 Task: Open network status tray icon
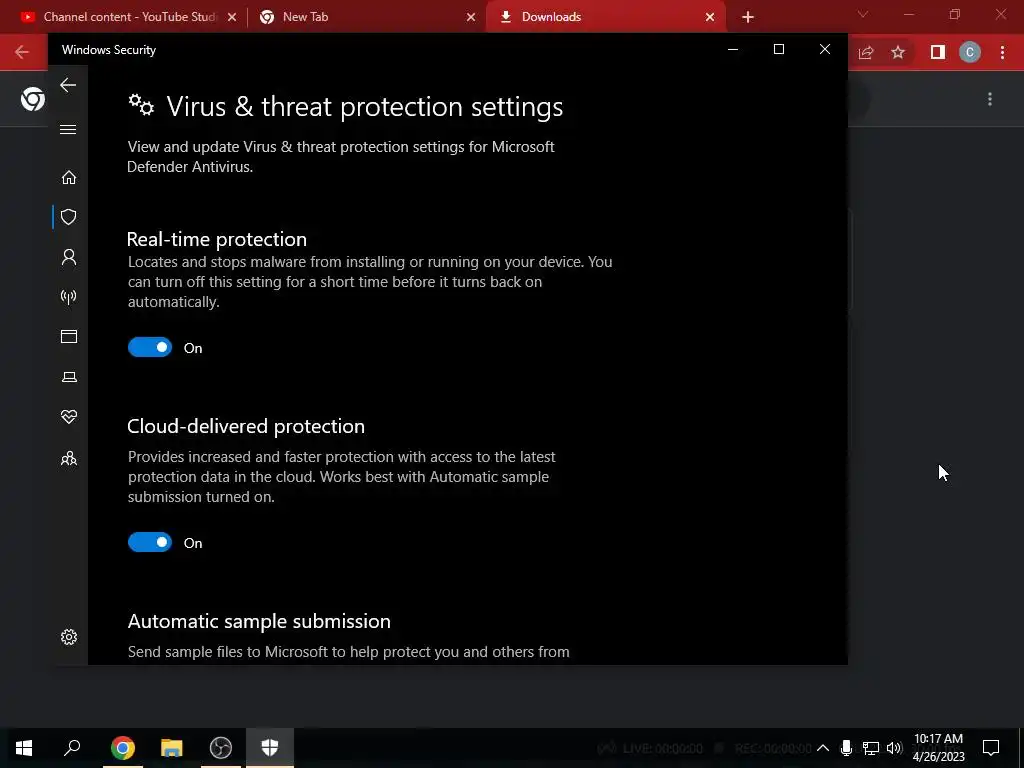tap(871, 748)
